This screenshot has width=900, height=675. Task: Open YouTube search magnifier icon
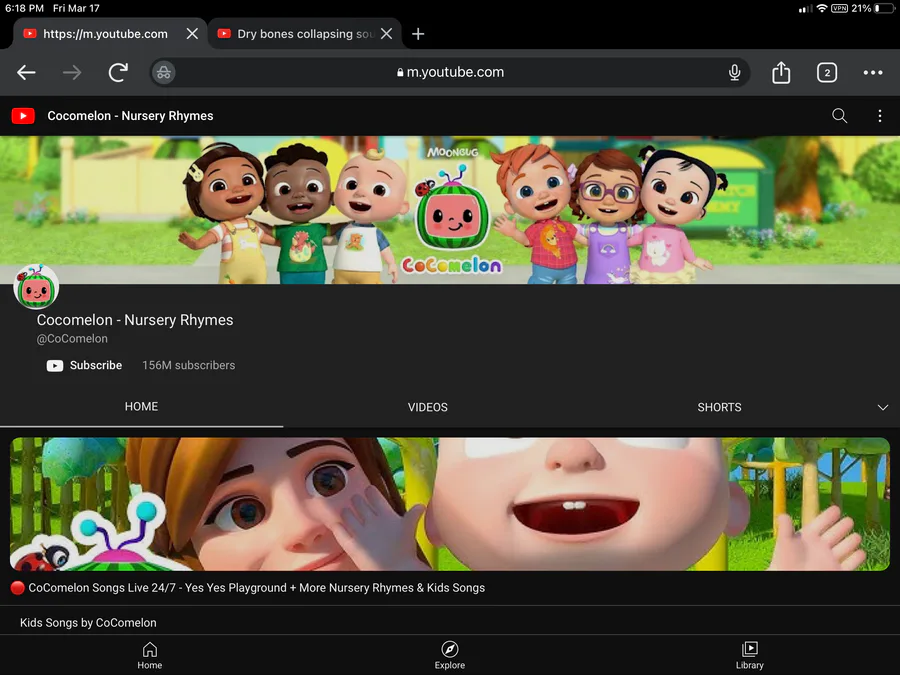(x=839, y=116)
